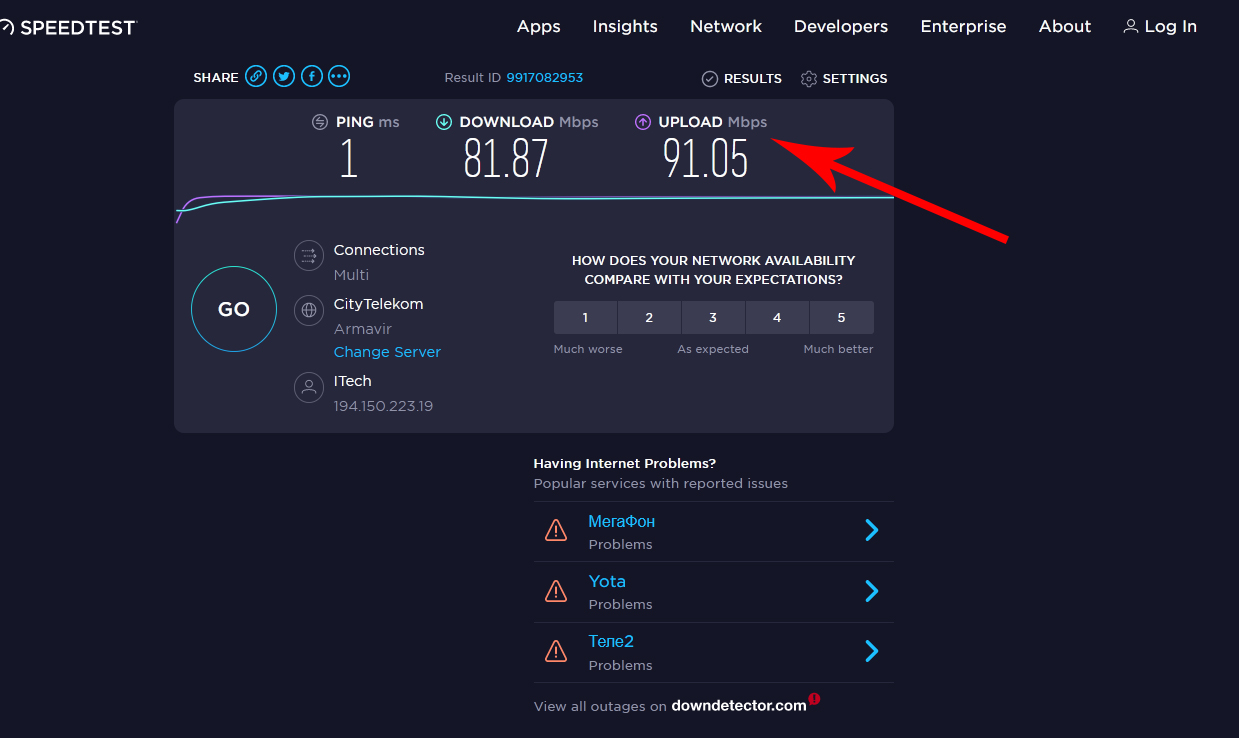Image resolution: width=1239 pixels, height=738 pixels.
Task: Open the Apps menu
Action: tap(539, 27)
